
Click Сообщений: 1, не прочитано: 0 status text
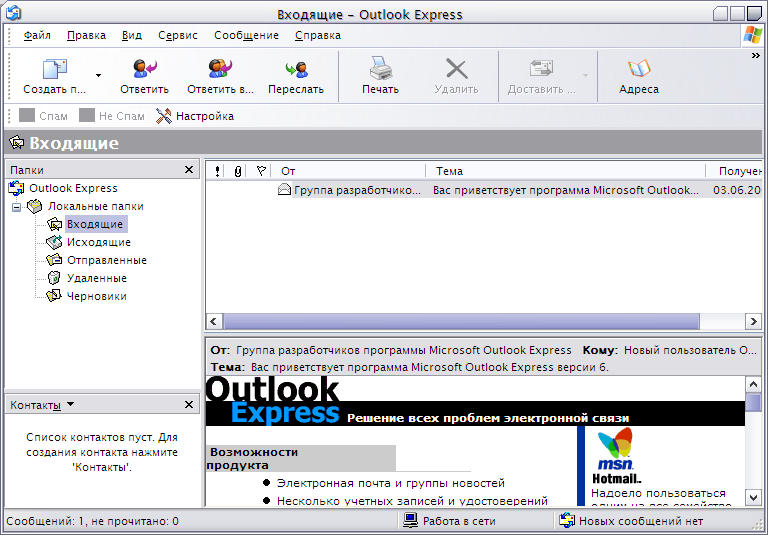tap(92, 521)
